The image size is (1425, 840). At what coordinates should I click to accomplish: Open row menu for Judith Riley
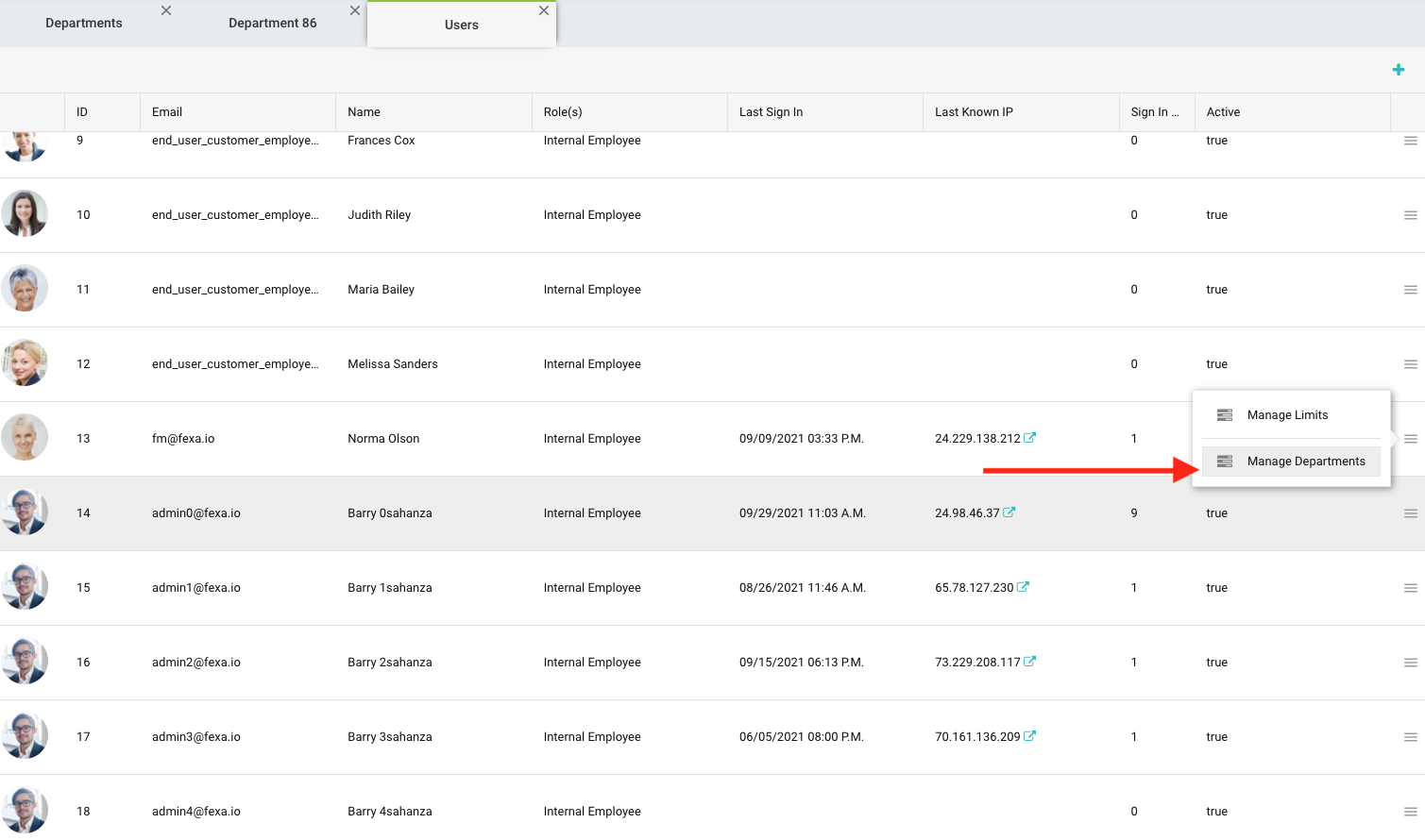pos(1410,215)
